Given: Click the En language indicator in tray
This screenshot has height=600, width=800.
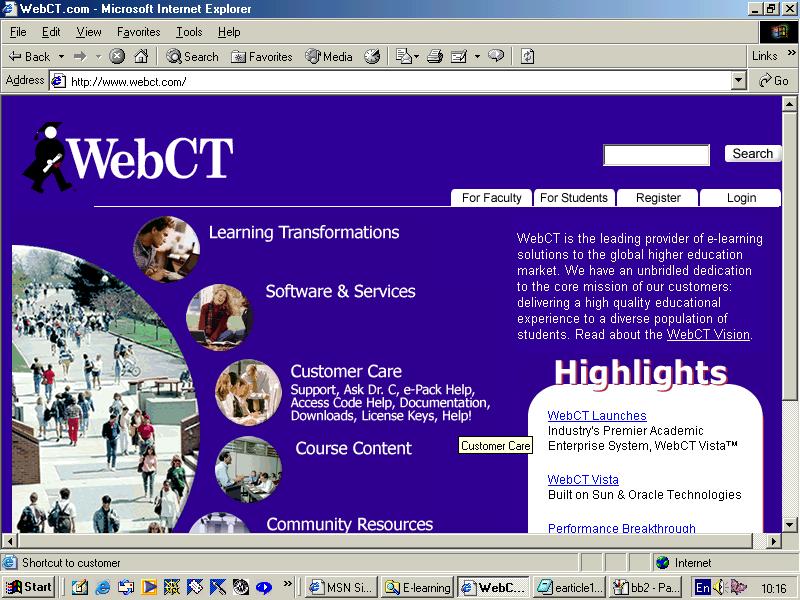Looking at the screenshot, I should [x=703, y=588].
